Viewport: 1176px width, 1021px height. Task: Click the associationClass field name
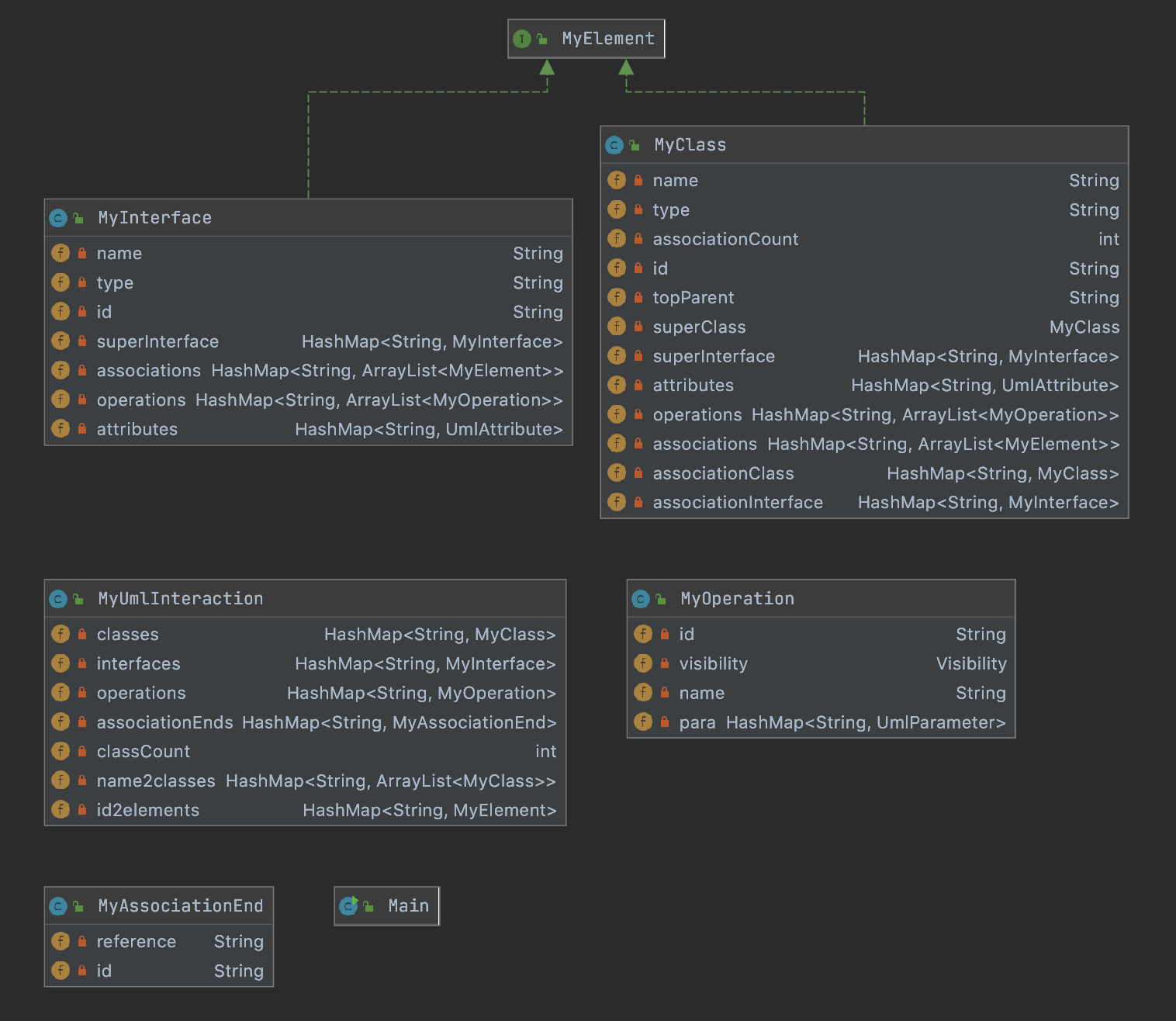pyautogui.click(x=724, y=473)
